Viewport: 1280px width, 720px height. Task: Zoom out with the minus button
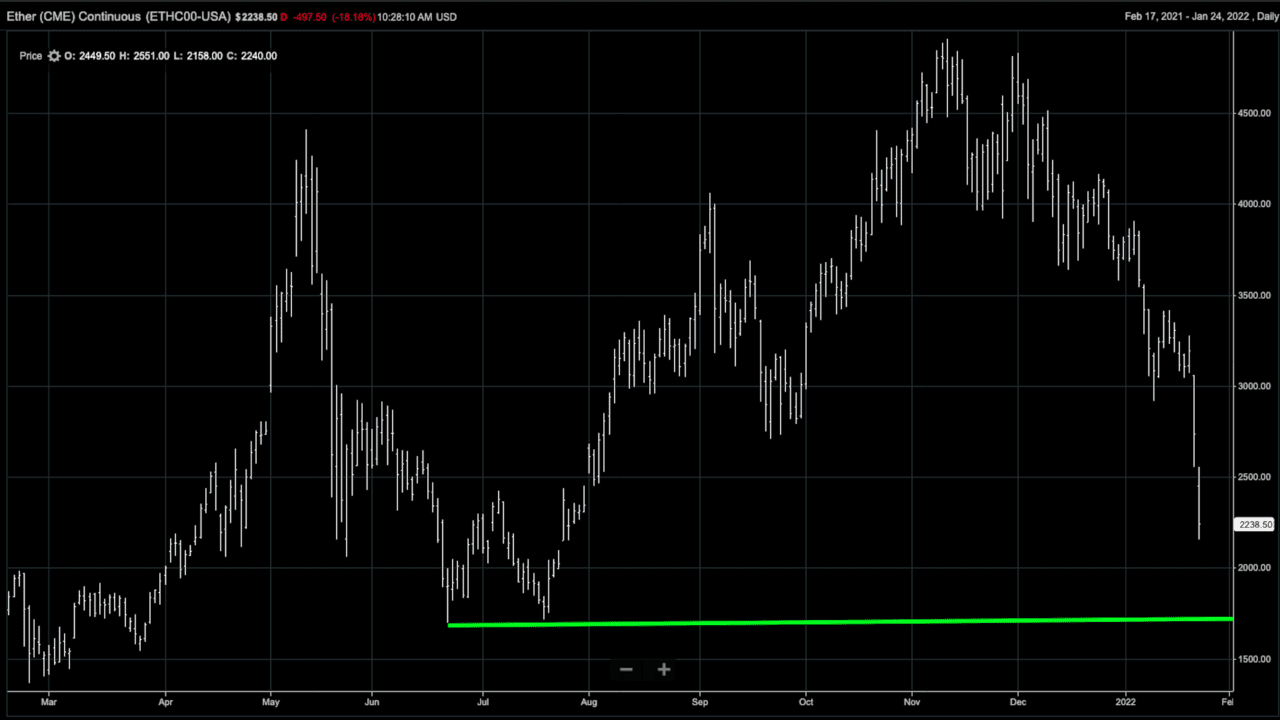626,669
